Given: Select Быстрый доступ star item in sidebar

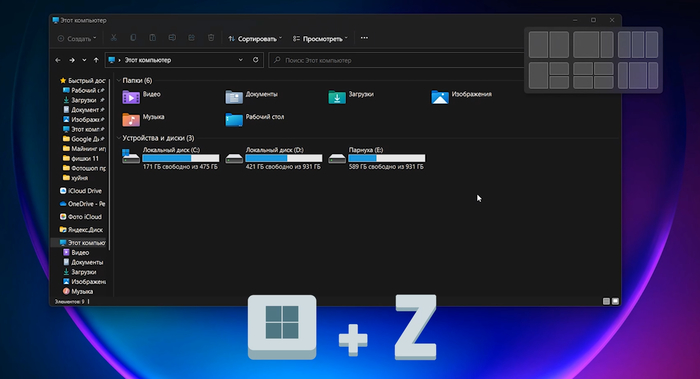Looking at the screenshot, I should pyautogui.click(x=83, y=80).
